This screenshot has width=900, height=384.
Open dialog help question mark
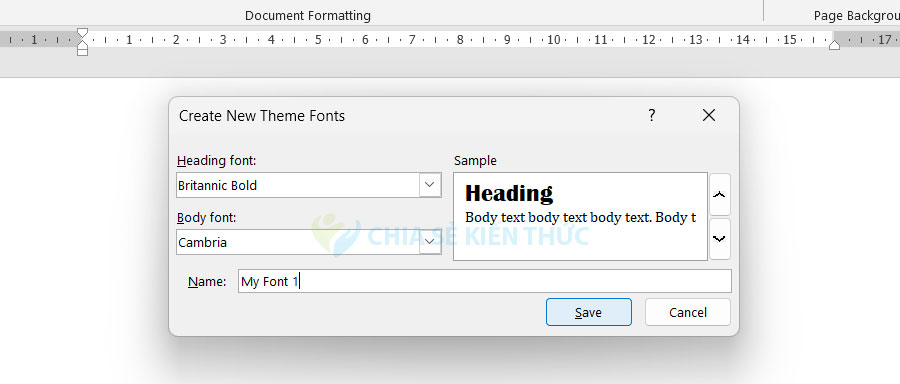651,115
